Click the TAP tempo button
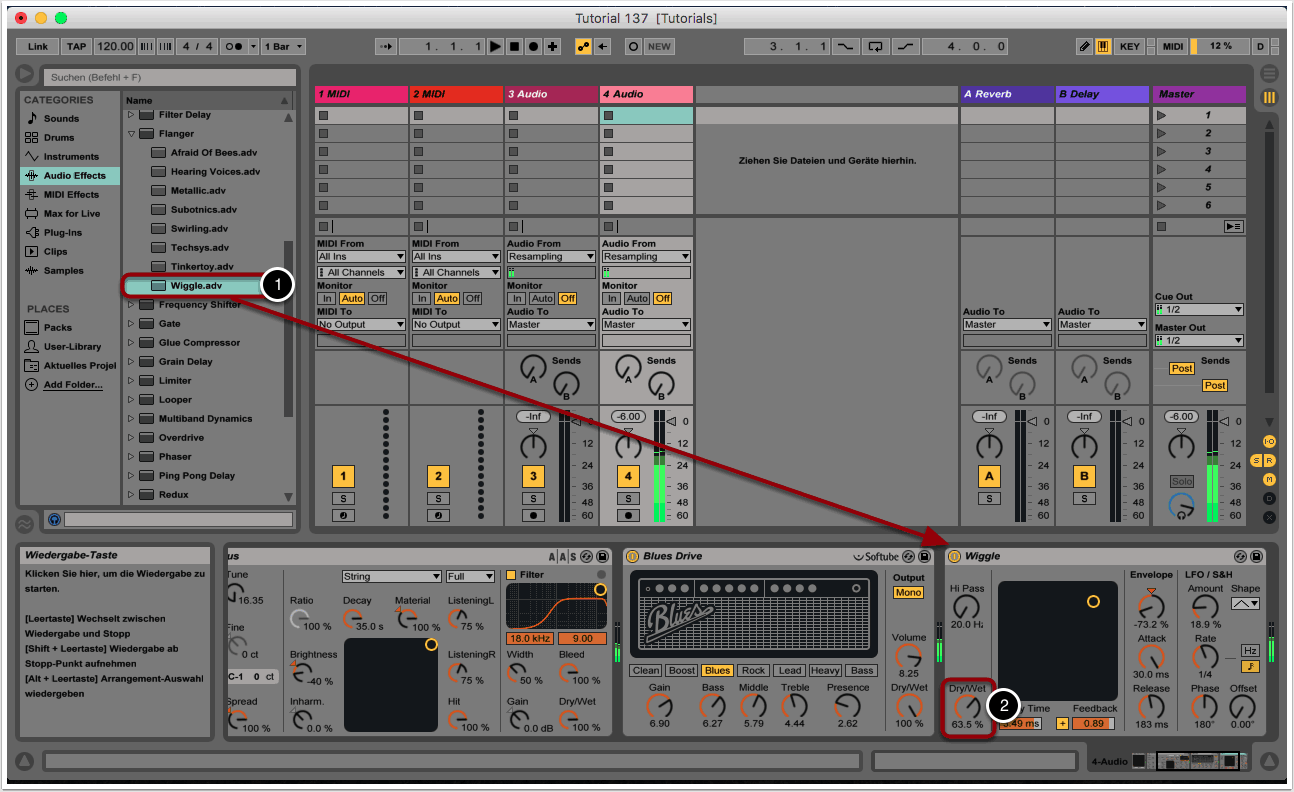This screenshot has height=792, width=1294. coord(76,47)
